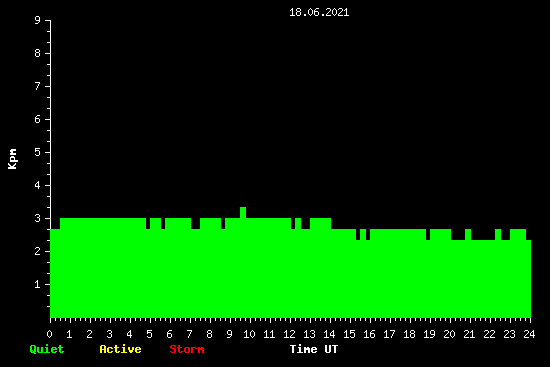Click hour 3 on the time axis
550x367 pixels.
[x=109, y=334]
